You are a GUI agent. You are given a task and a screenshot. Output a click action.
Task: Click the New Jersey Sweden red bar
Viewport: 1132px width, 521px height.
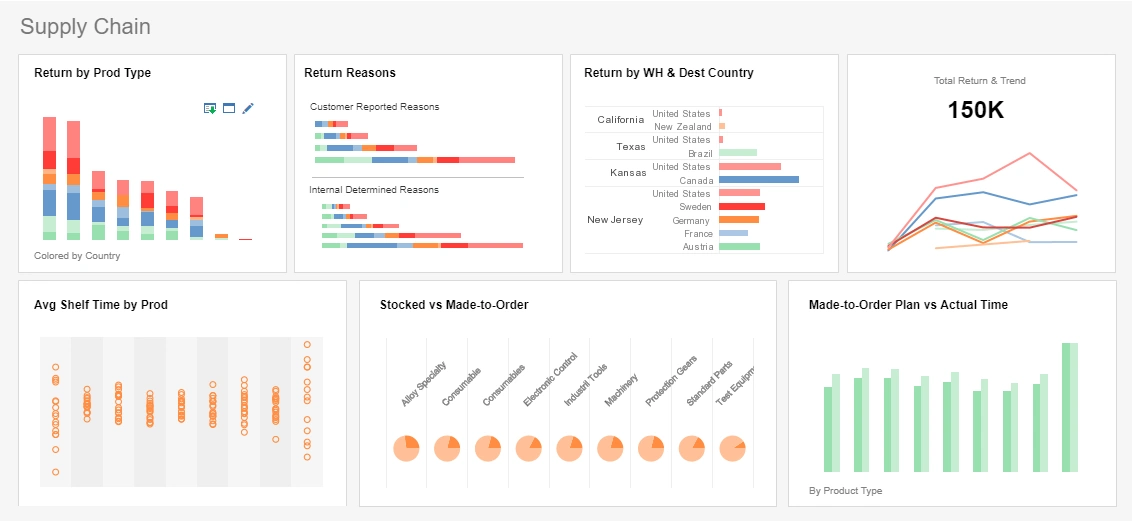click(x=741, y=207)
